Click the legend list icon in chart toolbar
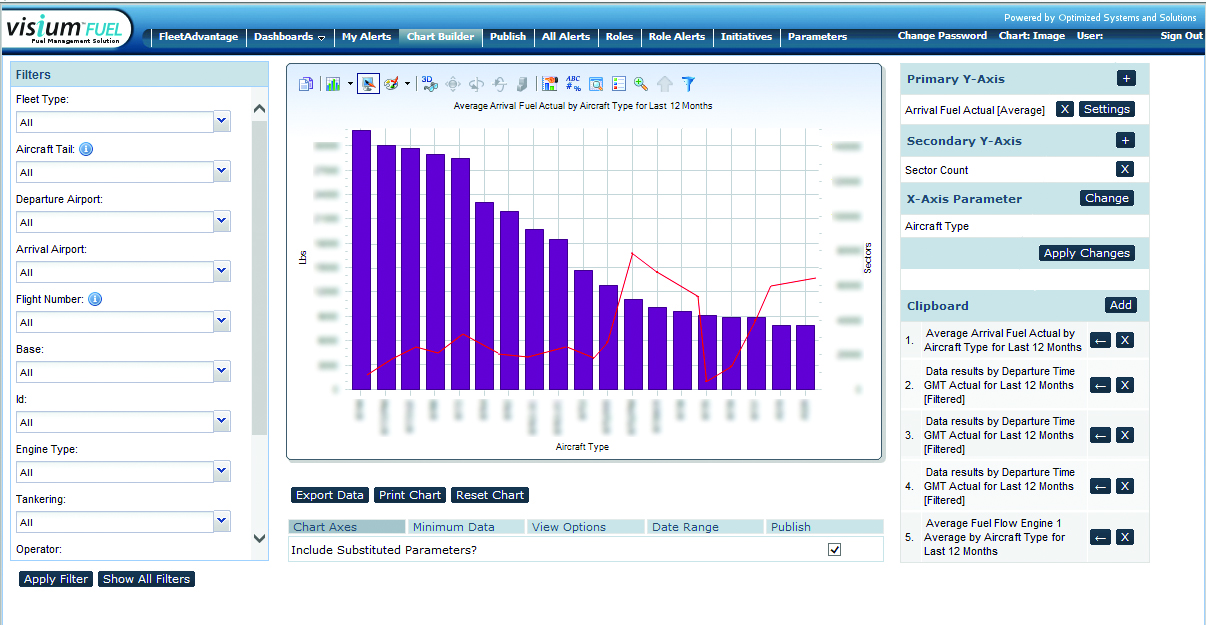 pyautogui.click(x=619, y=84)
